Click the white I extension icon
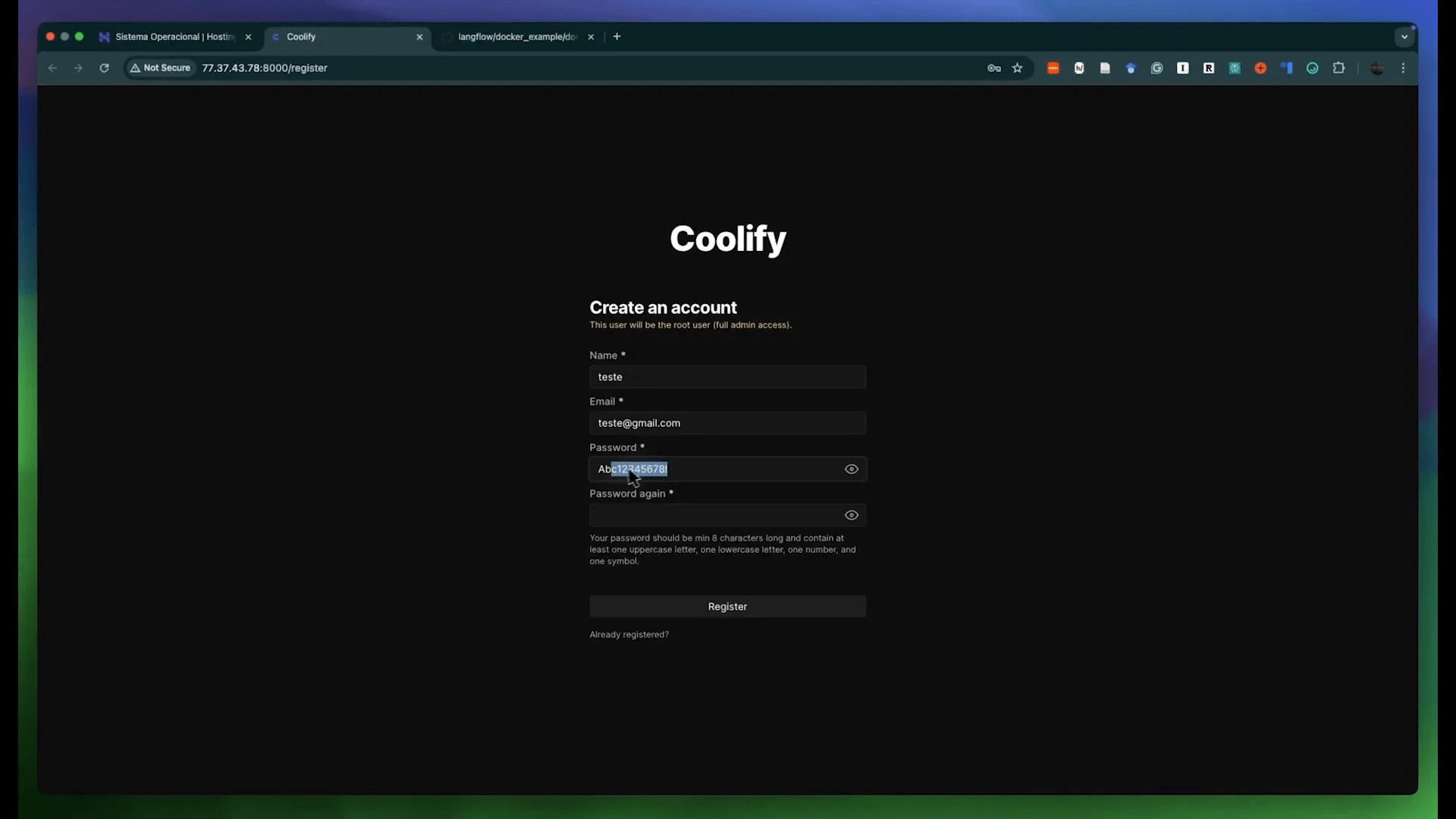 [x=1182, y=68]
